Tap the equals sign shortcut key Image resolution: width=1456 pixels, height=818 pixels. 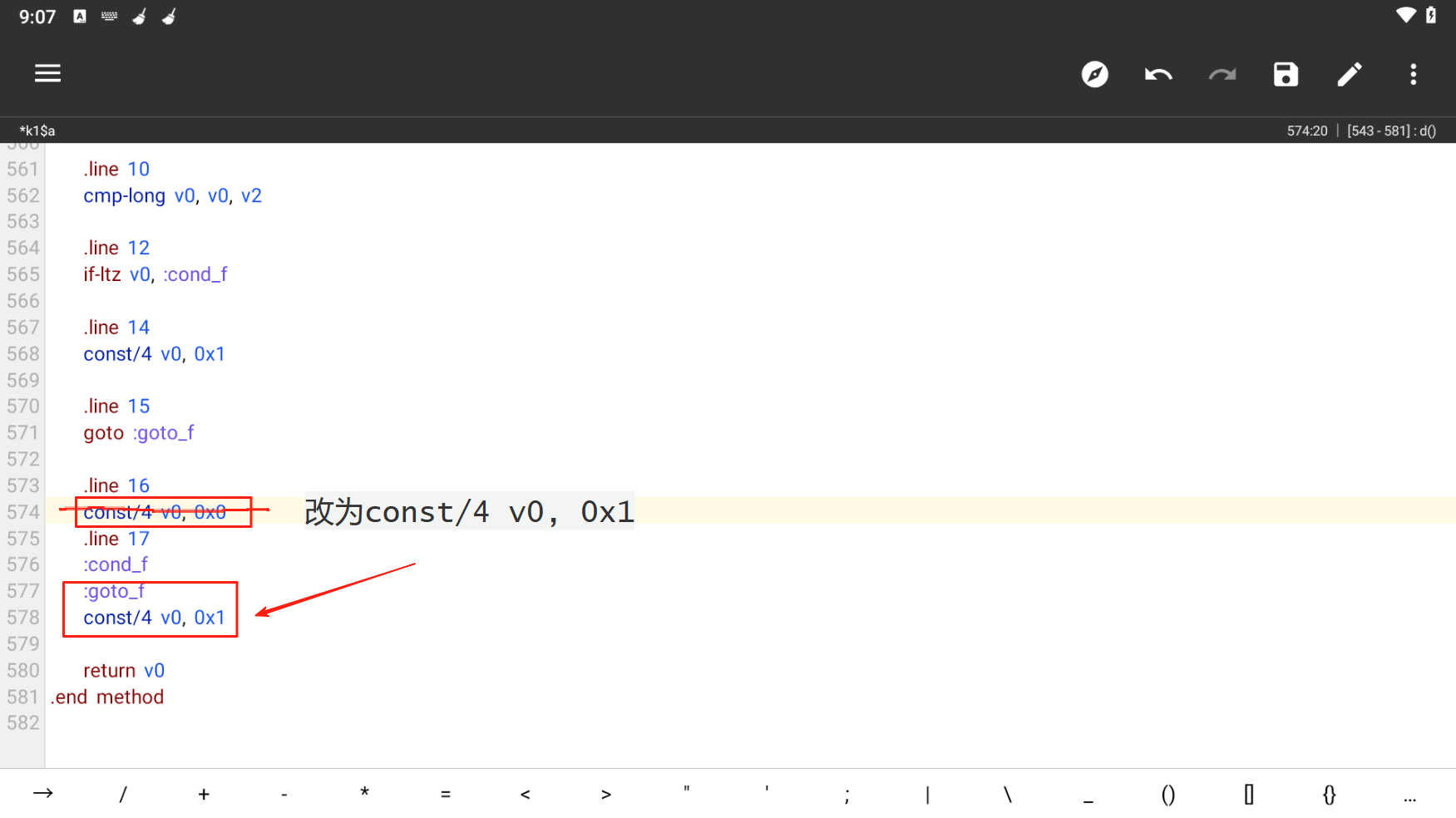(446, 795)
